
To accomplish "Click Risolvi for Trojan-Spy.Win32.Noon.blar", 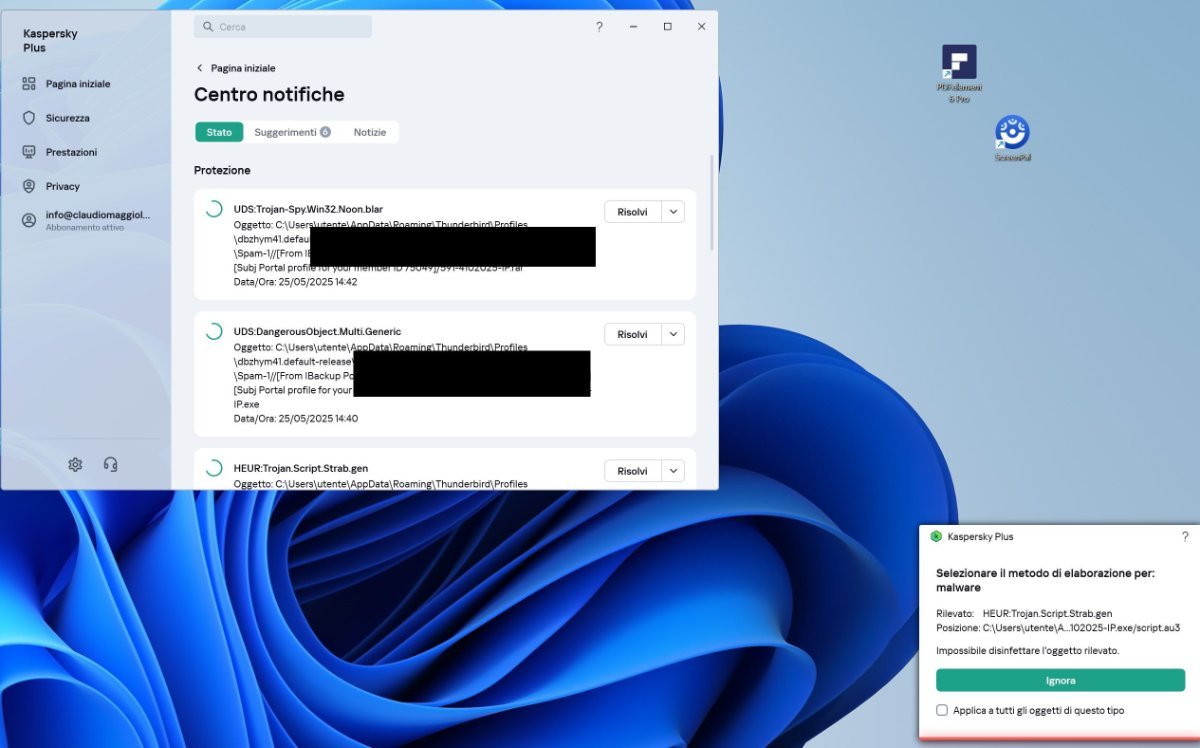I will click(633, 212).
